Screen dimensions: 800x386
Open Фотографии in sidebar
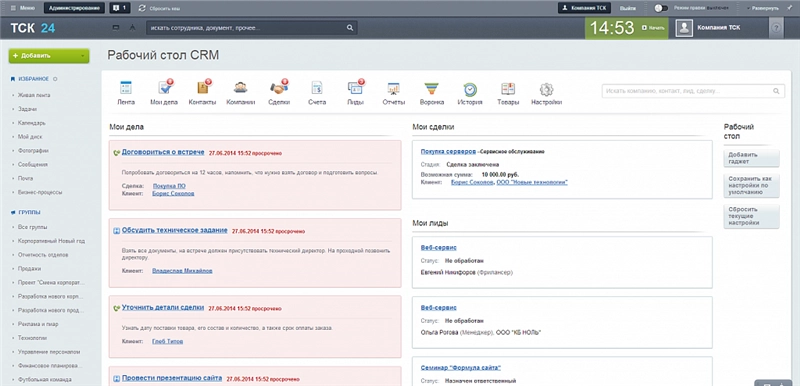pos(33,151)
